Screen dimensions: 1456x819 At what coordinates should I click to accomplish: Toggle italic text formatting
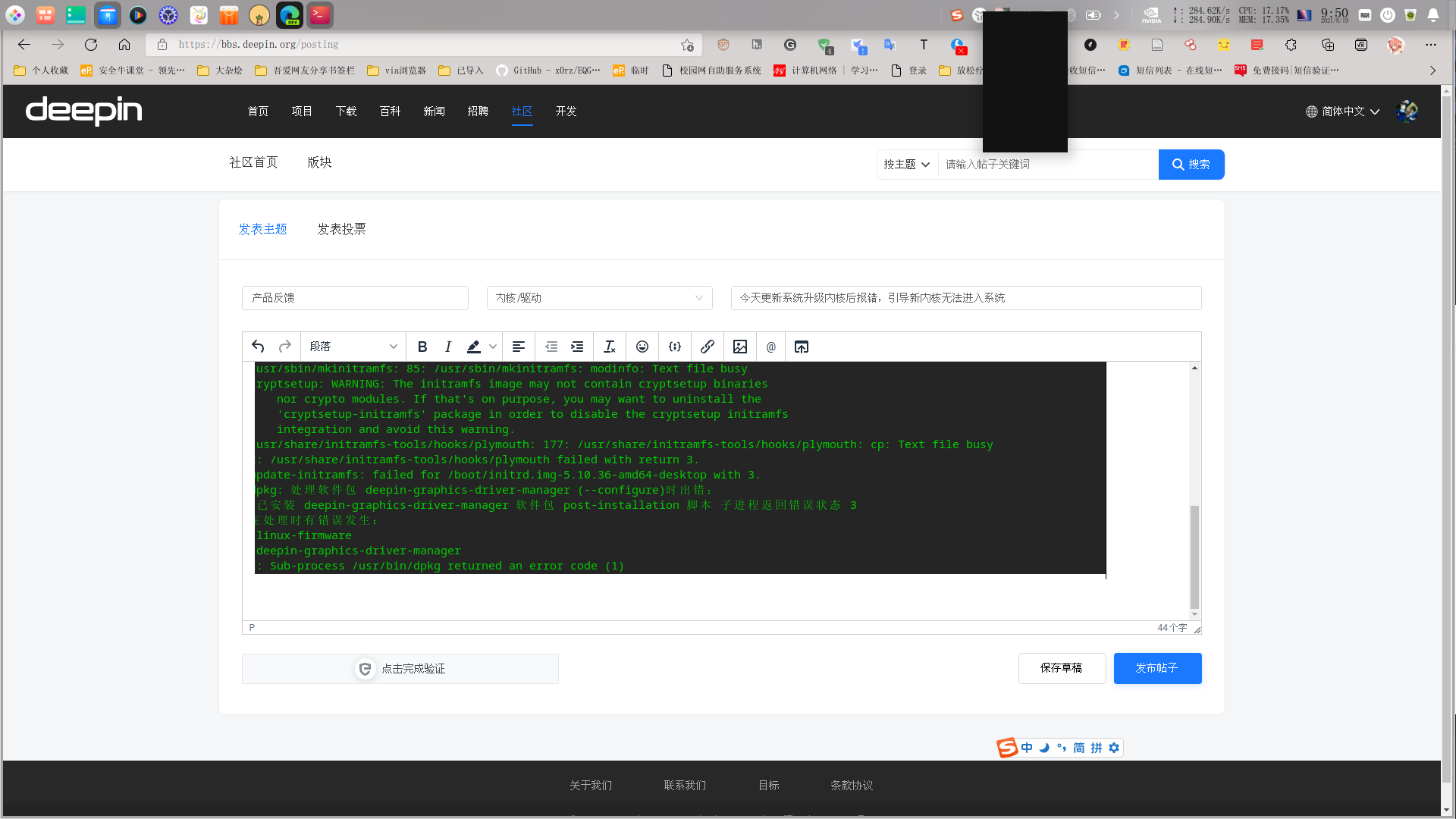tap(448, 347)
